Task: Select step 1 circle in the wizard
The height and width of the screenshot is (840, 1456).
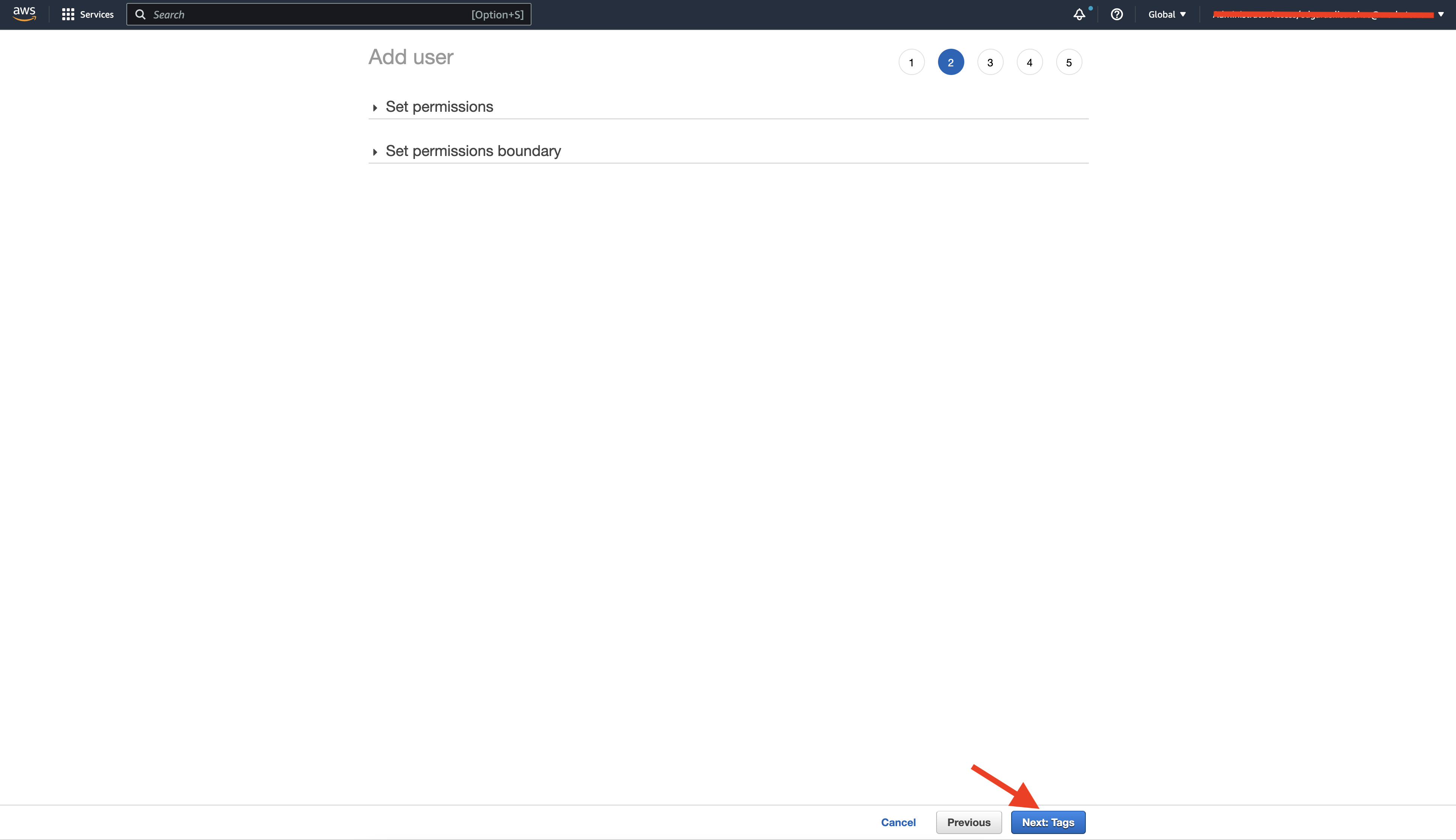Action: tap(911, 62)
